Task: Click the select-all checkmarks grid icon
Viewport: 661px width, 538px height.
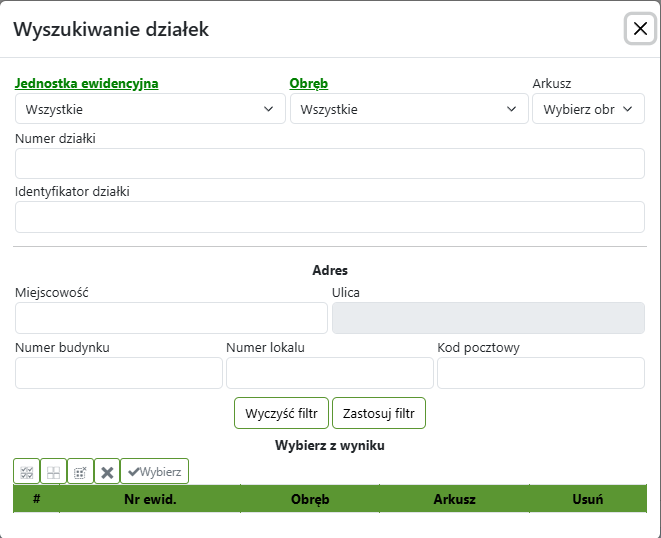Action: (27, 472)
